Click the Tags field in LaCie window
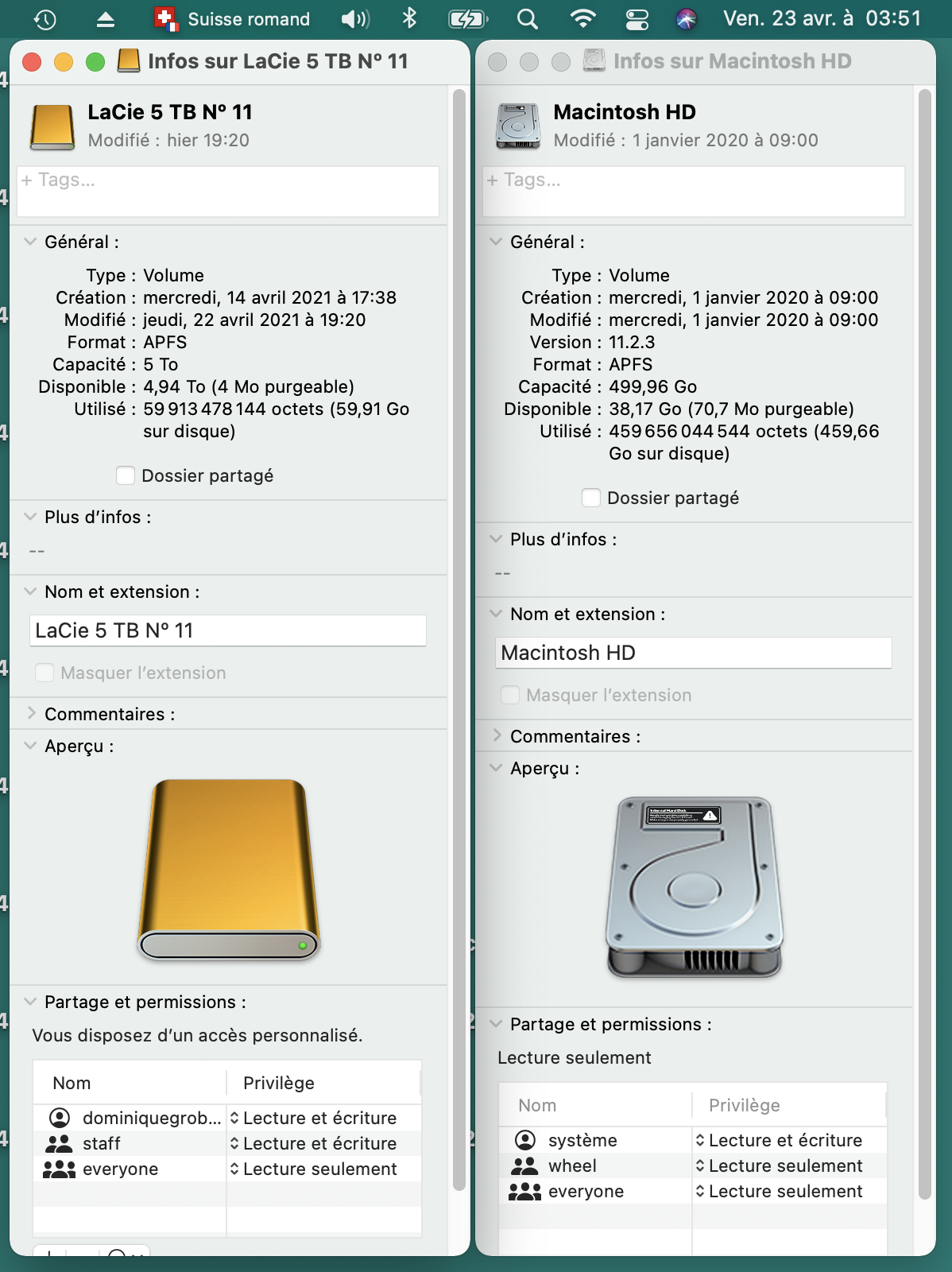This screenshot has height=1272, width=952. coord(228,191)
